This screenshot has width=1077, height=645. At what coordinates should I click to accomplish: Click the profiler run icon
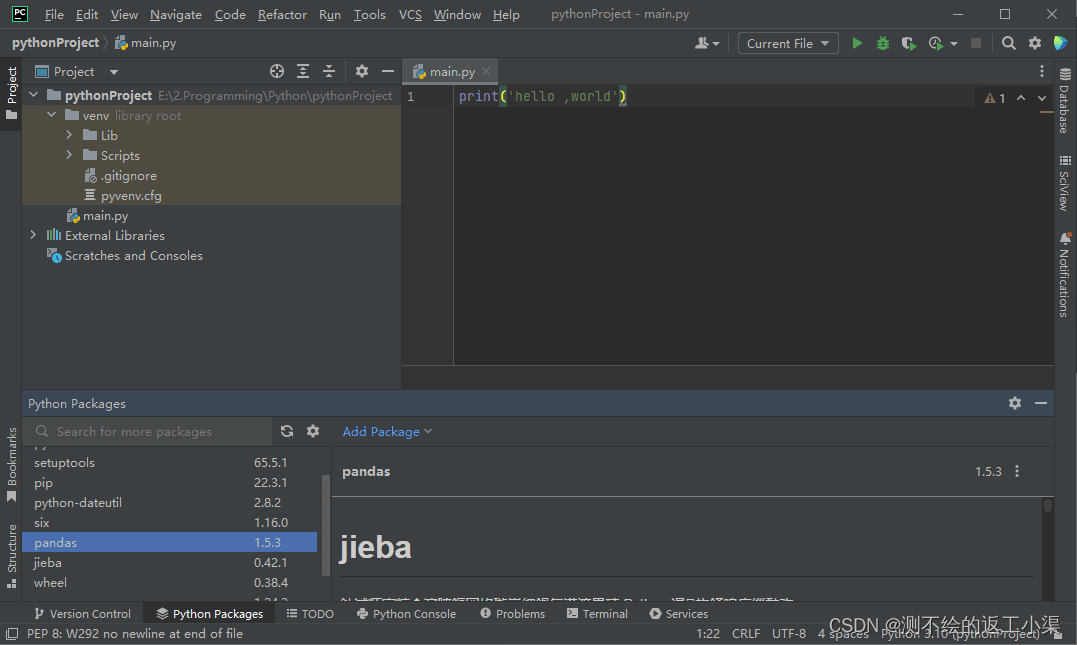tap(936, 43)
